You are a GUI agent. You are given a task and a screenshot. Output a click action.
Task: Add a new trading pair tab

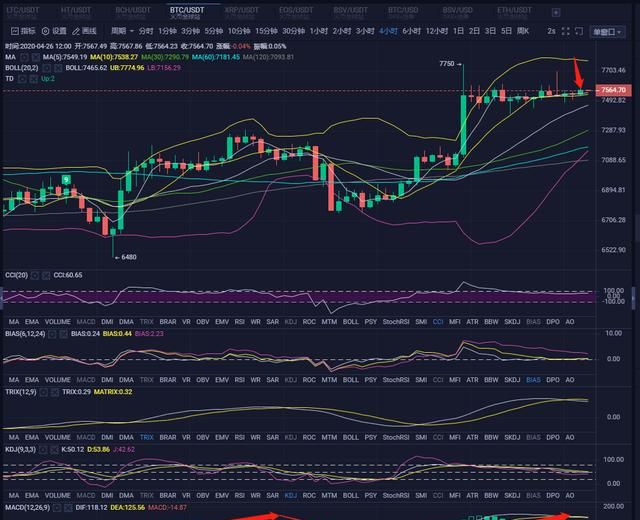[556, 13]
